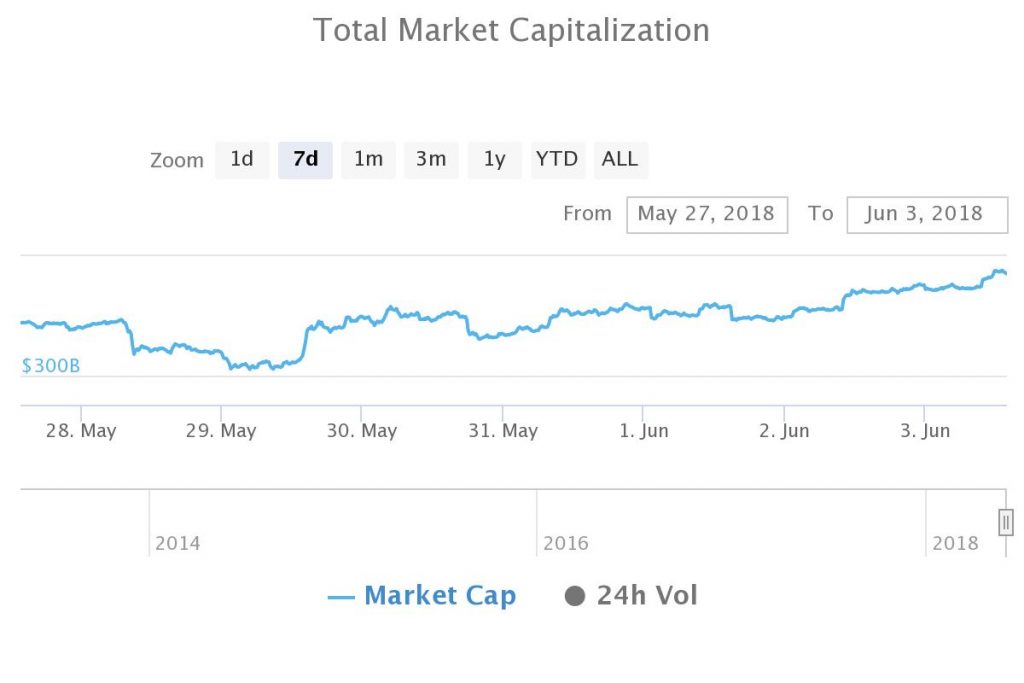Image resolution: width=1024 pixels, height=683 pixels.
Task: Click the 28. May axis label
Action: point(81,431)
